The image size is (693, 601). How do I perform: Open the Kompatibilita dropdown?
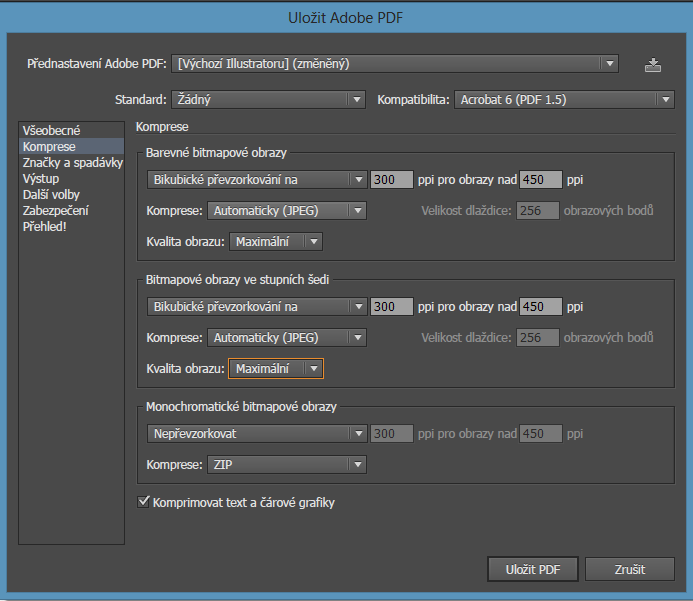coord(564,99)
